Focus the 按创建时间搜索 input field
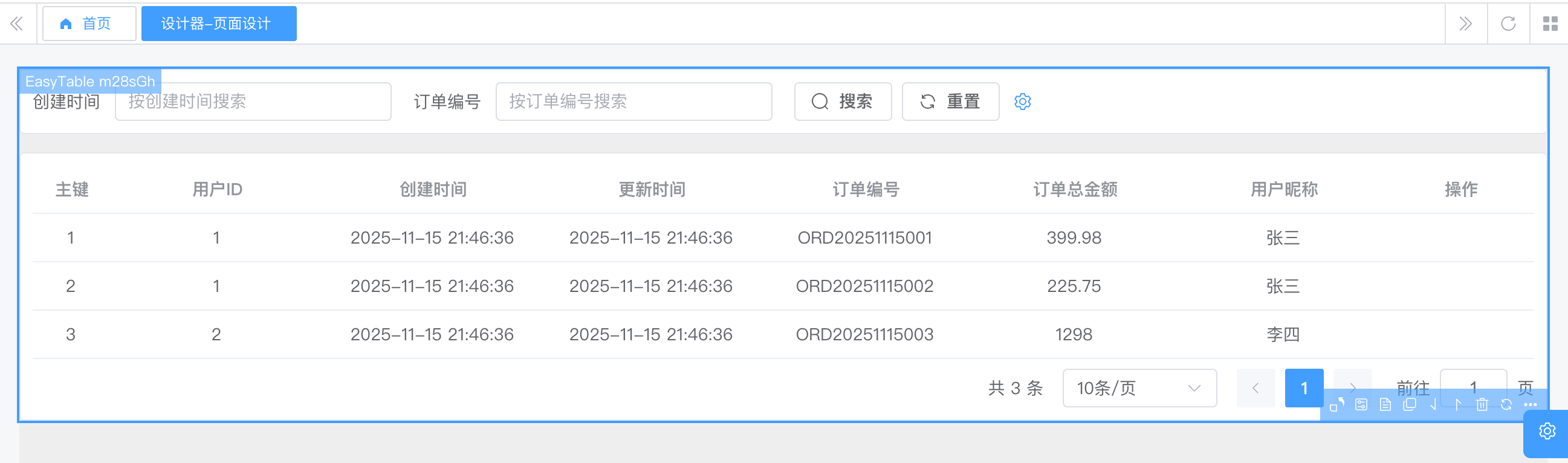Screen dimensions: 1568x463 (x=253, y=102)
